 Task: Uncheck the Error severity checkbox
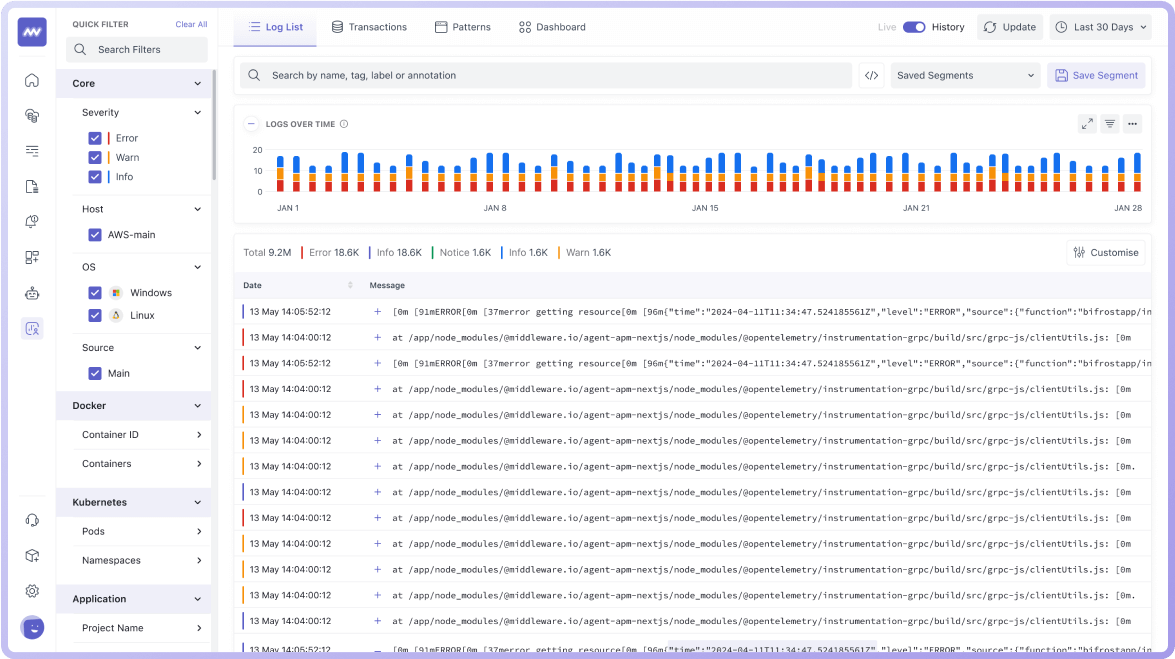95,138
